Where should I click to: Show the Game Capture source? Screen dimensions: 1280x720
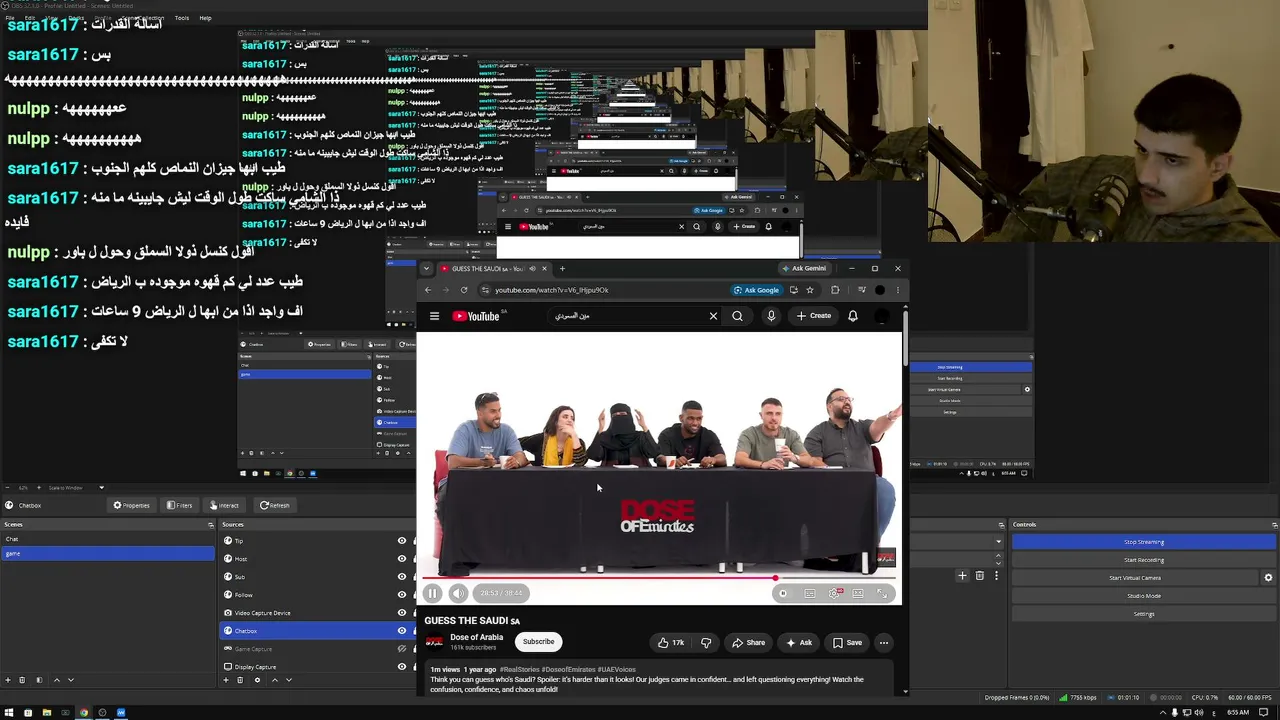click(x=402, y=649)
